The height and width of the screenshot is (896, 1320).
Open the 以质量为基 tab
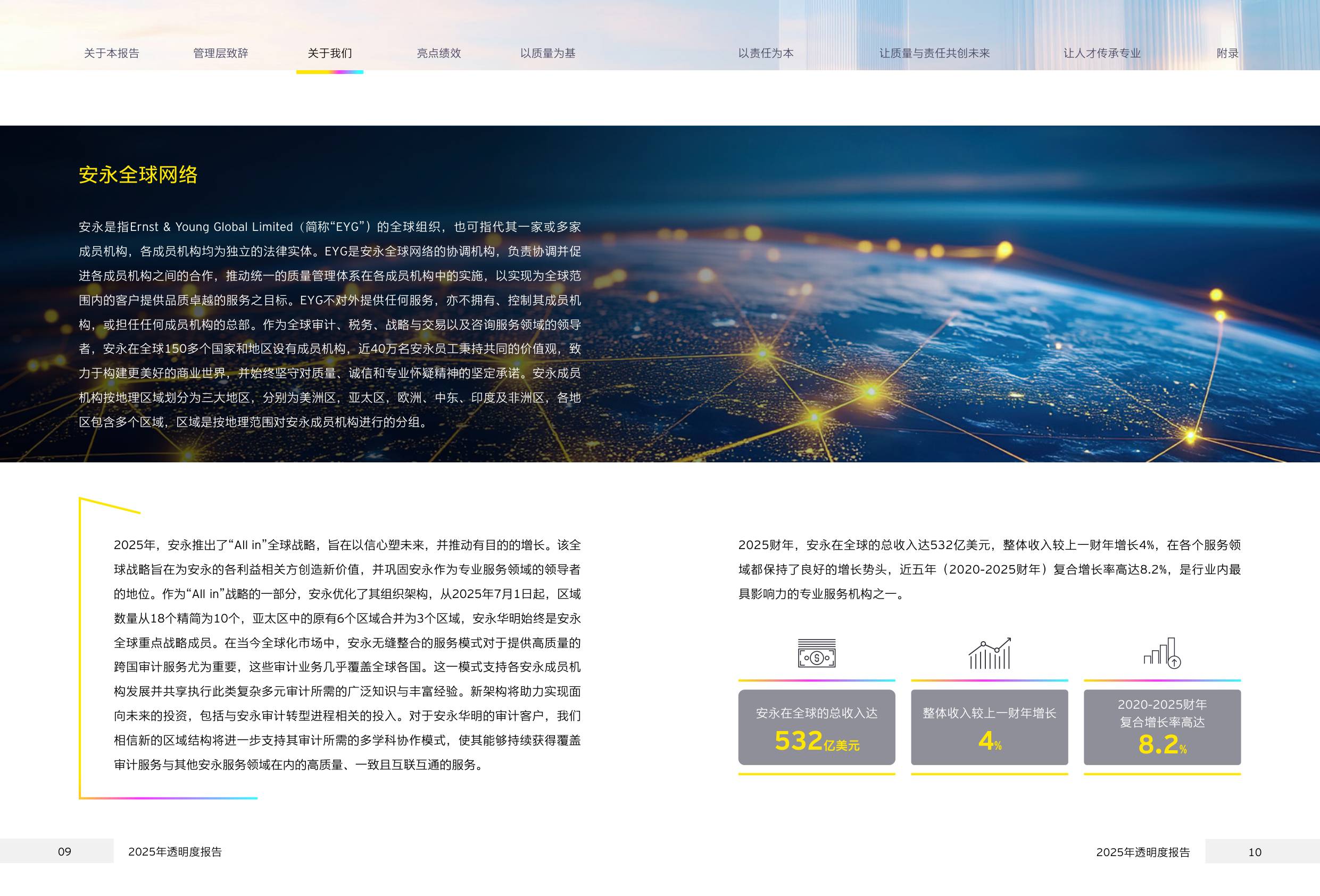point(547,53)
